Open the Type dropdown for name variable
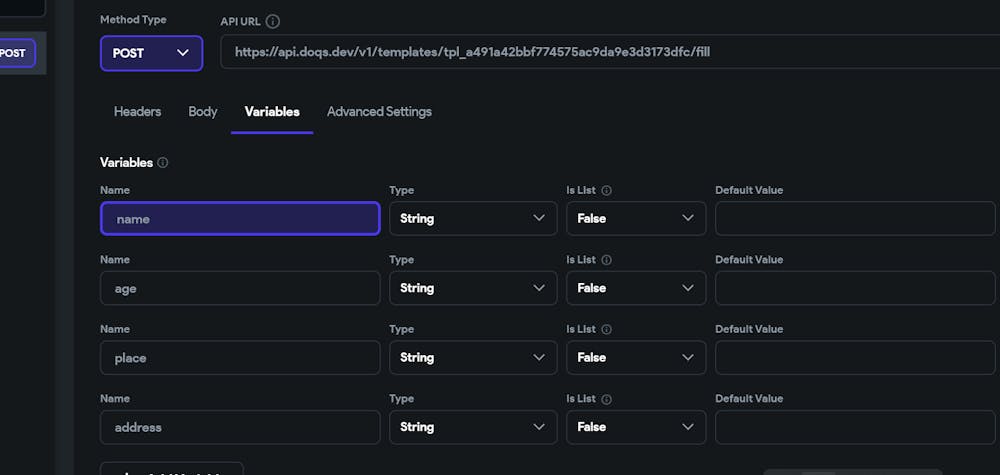This screenshot has height=475, width=1000. click(472, 218)
